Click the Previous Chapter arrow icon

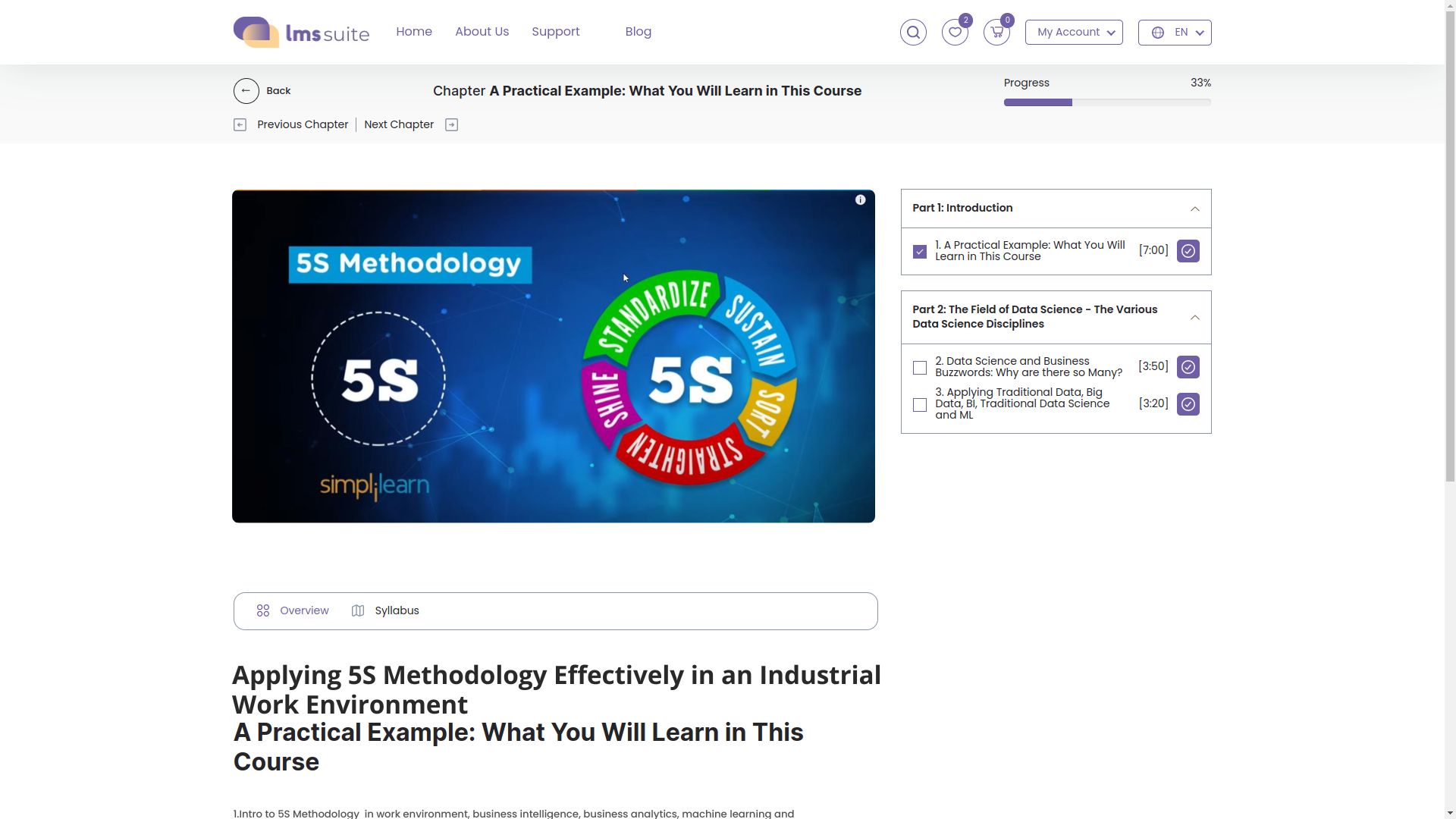click(240, 125)
